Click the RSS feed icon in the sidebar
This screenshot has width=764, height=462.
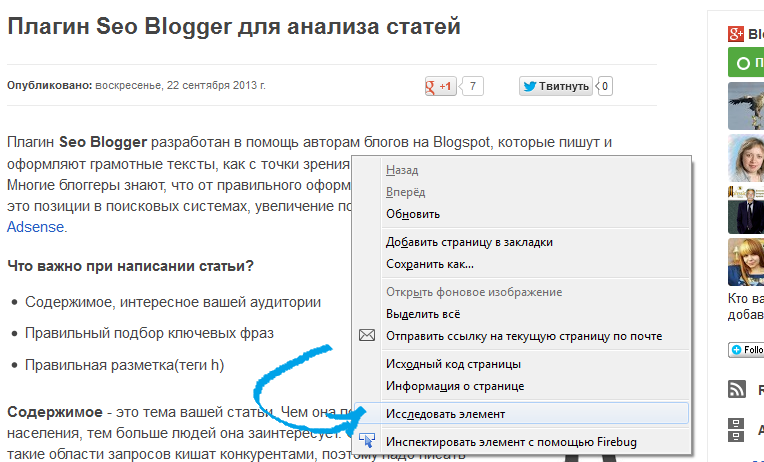coord(737,389)
